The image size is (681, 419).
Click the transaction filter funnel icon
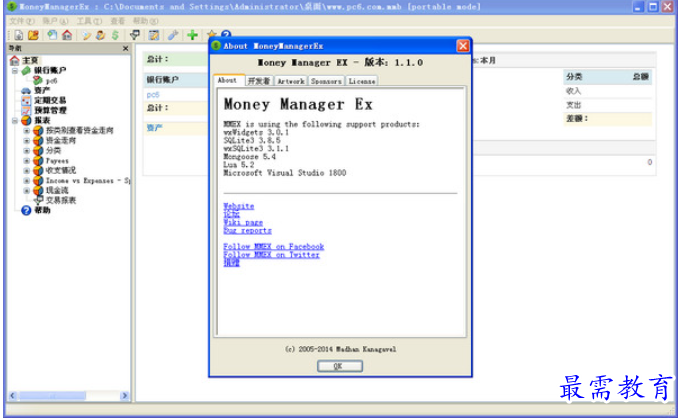135,35
